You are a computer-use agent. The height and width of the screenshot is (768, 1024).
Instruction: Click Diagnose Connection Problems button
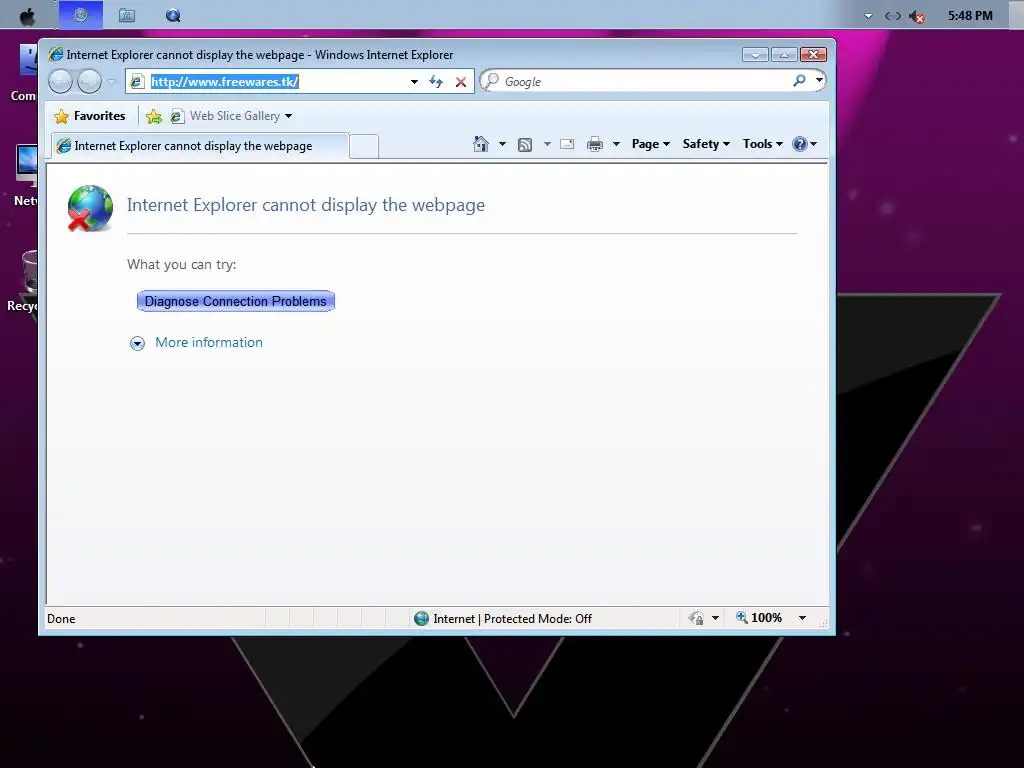coord(236,301)
